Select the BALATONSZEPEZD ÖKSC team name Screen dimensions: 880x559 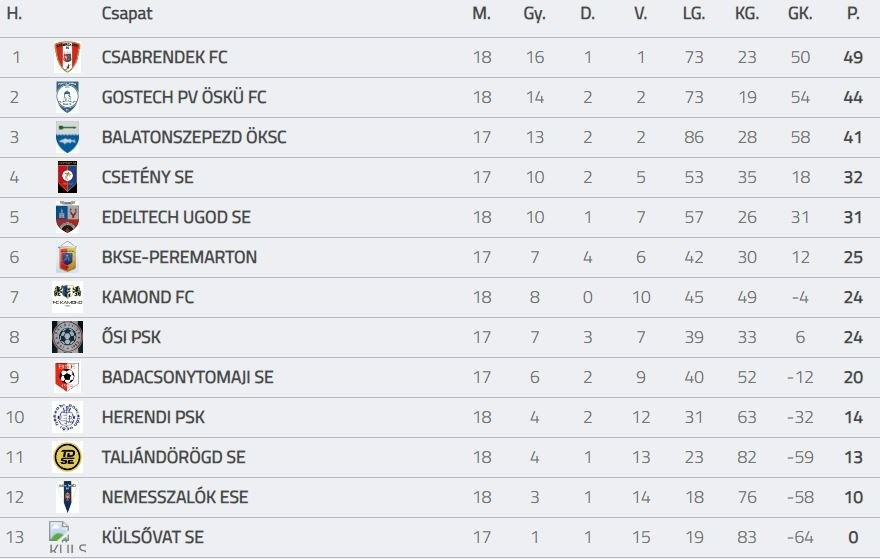[x=194, y=137]
